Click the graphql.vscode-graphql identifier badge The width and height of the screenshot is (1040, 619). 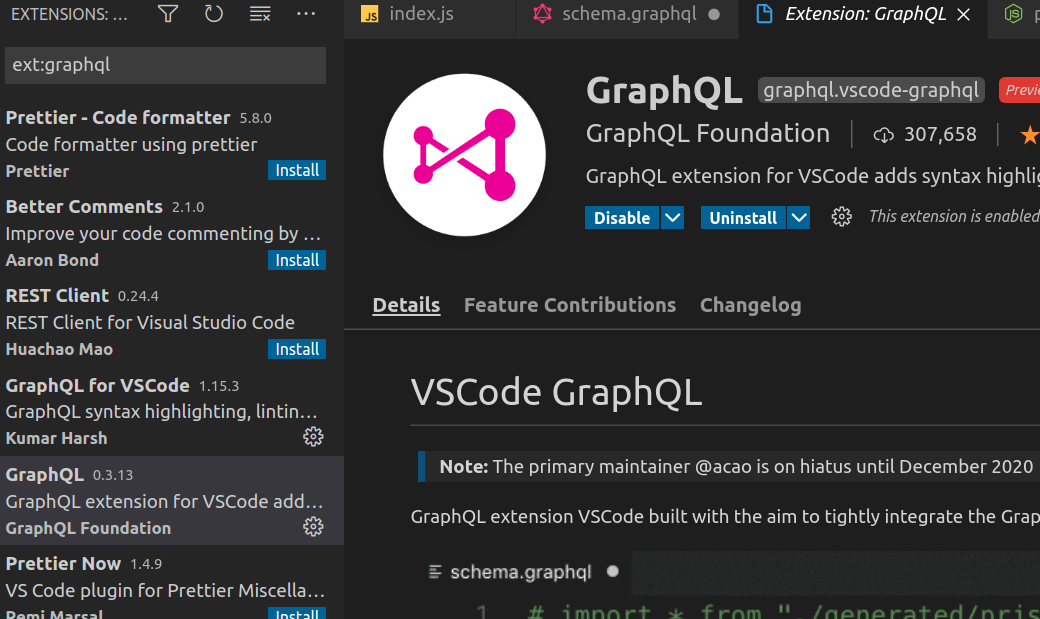click(x=871, y=90)
